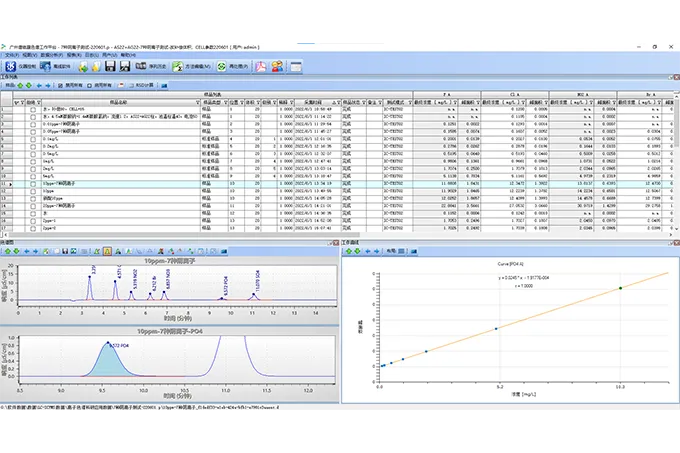Click the window layout icon in main toolbar
680x453 pixels.
296,66
